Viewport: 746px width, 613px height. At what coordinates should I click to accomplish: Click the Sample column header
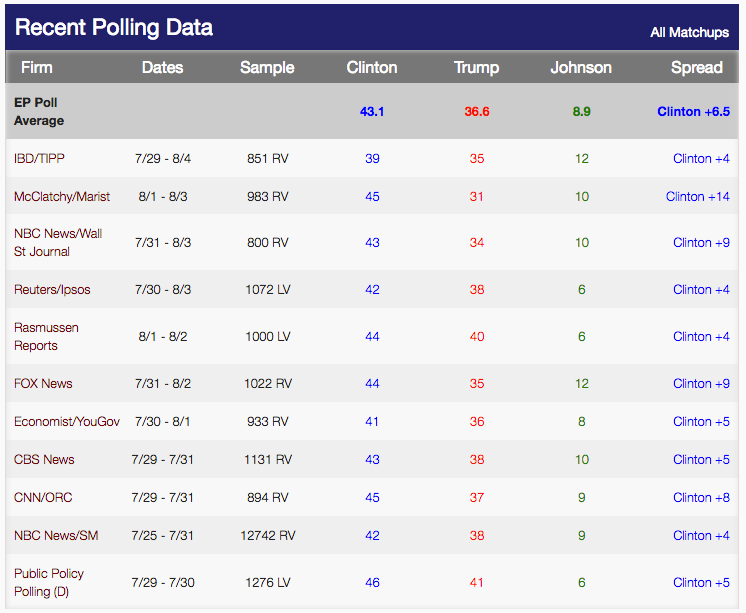267,68
